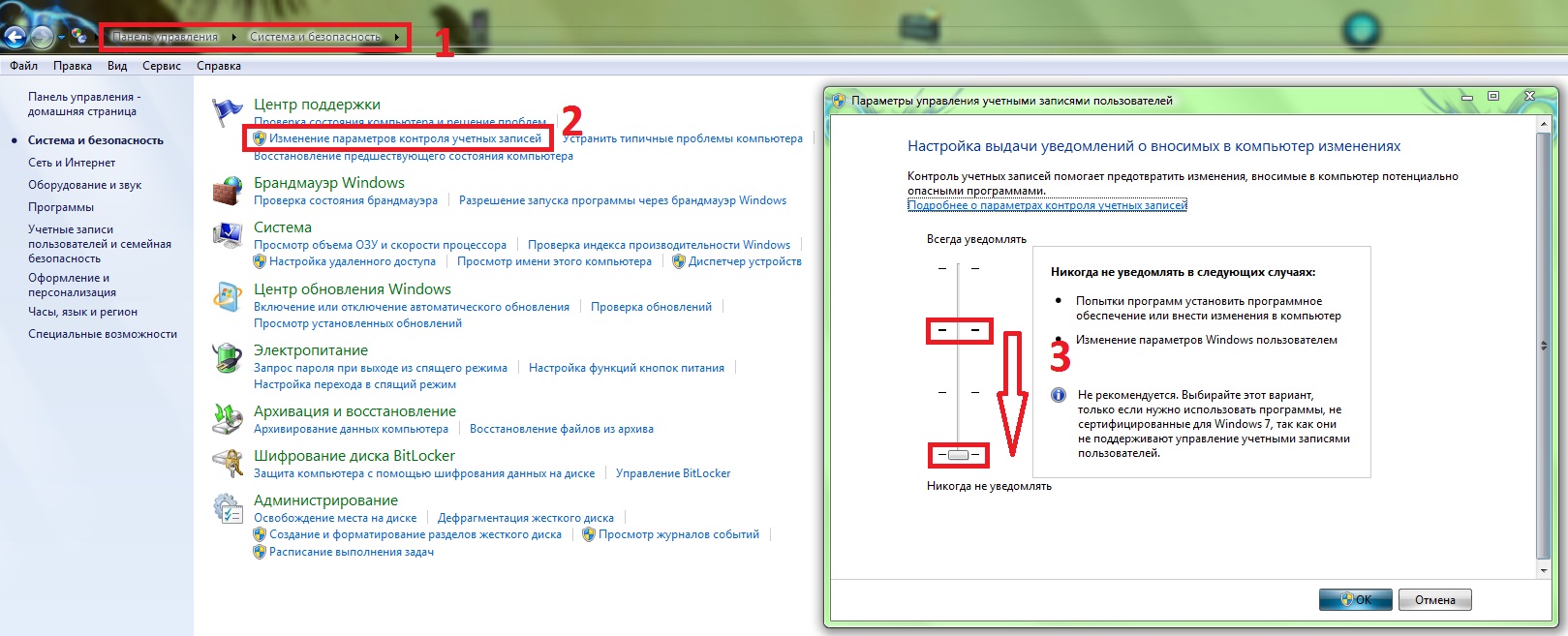Click the Архивация и восстановление icon
Screen dimensions: 1568x636
click(x=228, y=419)
